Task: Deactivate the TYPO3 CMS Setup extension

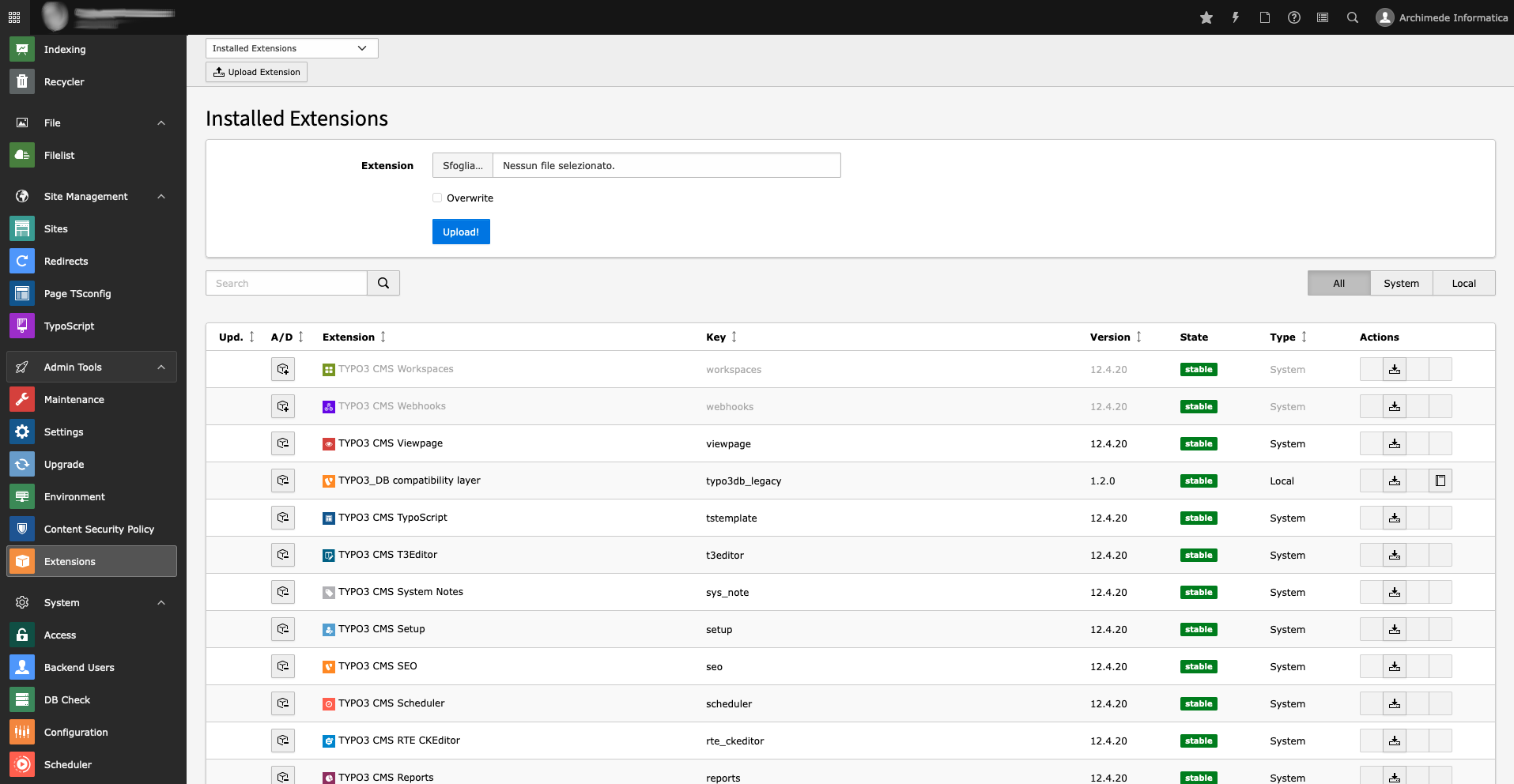Action: 283,629
